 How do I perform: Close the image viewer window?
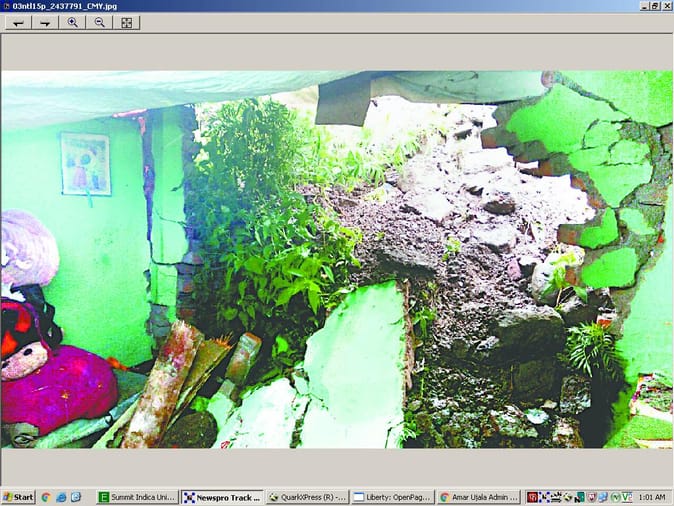[x=666, y=6]
